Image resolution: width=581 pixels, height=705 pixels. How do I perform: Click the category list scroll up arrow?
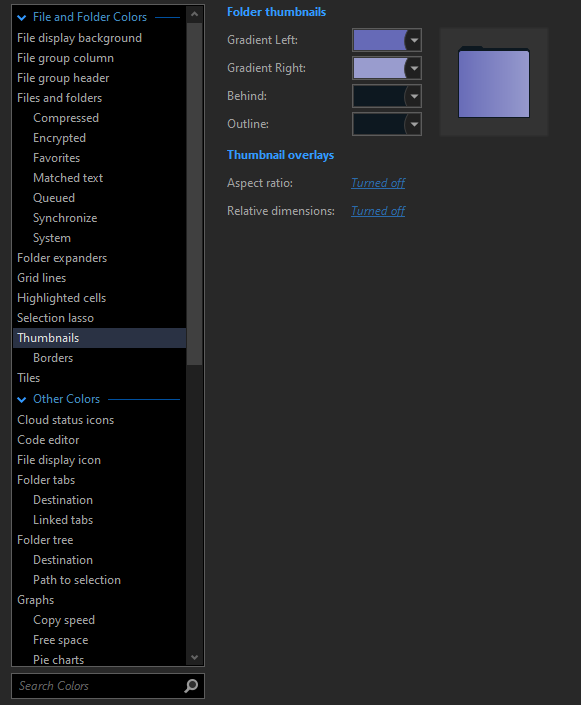pos(195,14)
